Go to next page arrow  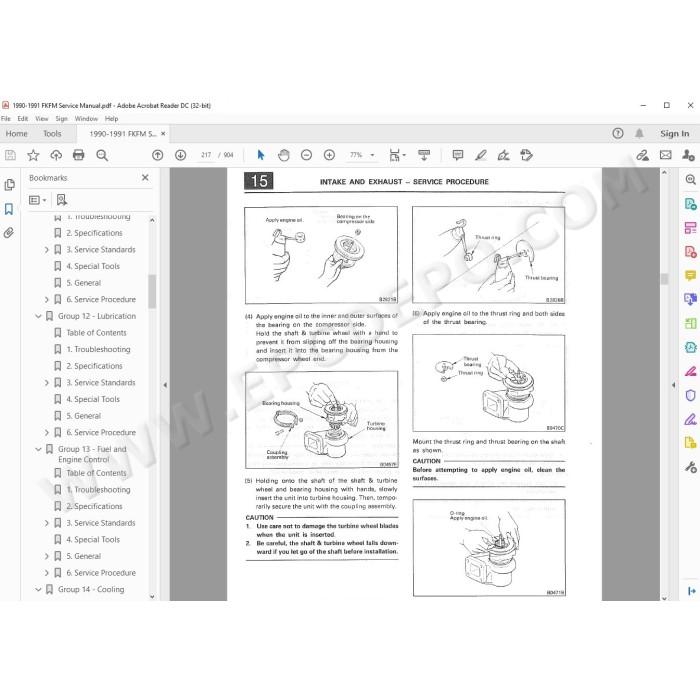180,155
